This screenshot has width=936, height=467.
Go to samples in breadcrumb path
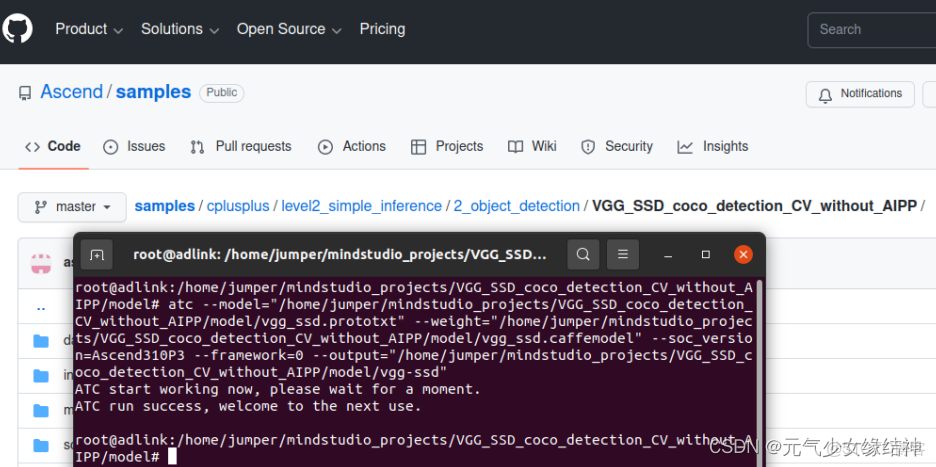(165, 206)
